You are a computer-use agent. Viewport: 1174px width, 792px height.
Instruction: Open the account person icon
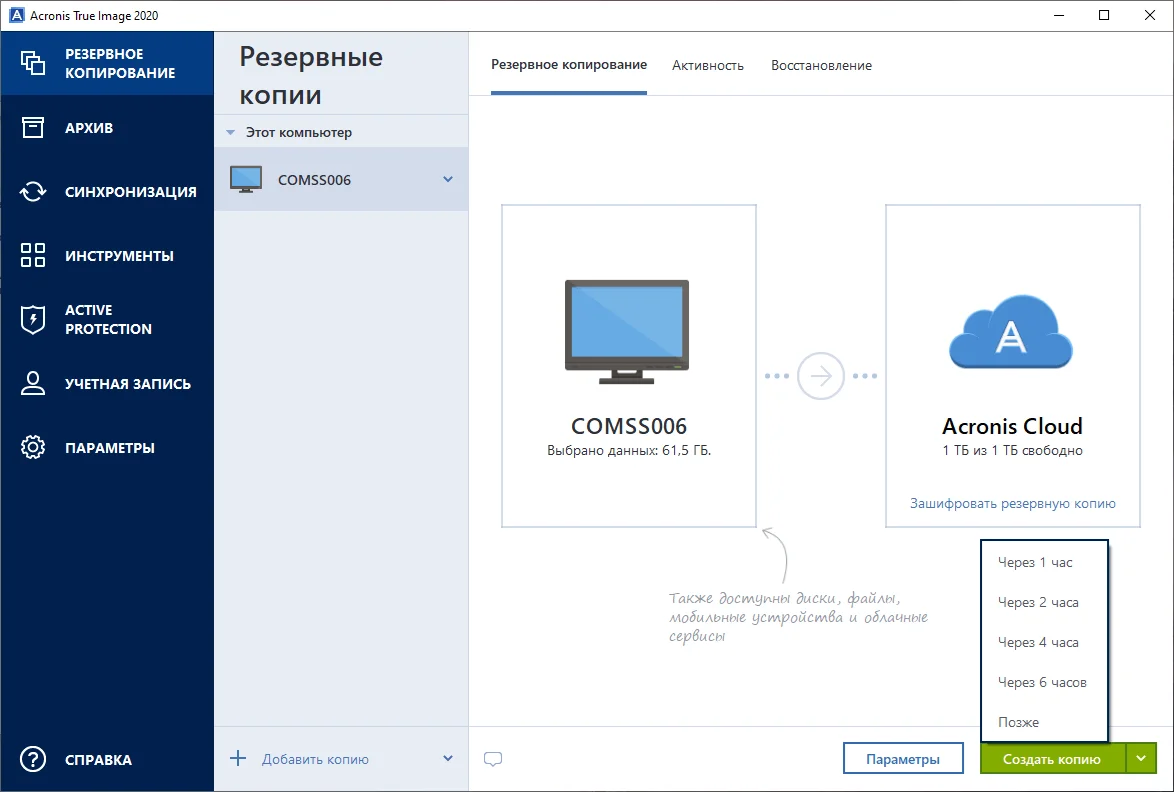pyautogui.click(x=33, y=383)
